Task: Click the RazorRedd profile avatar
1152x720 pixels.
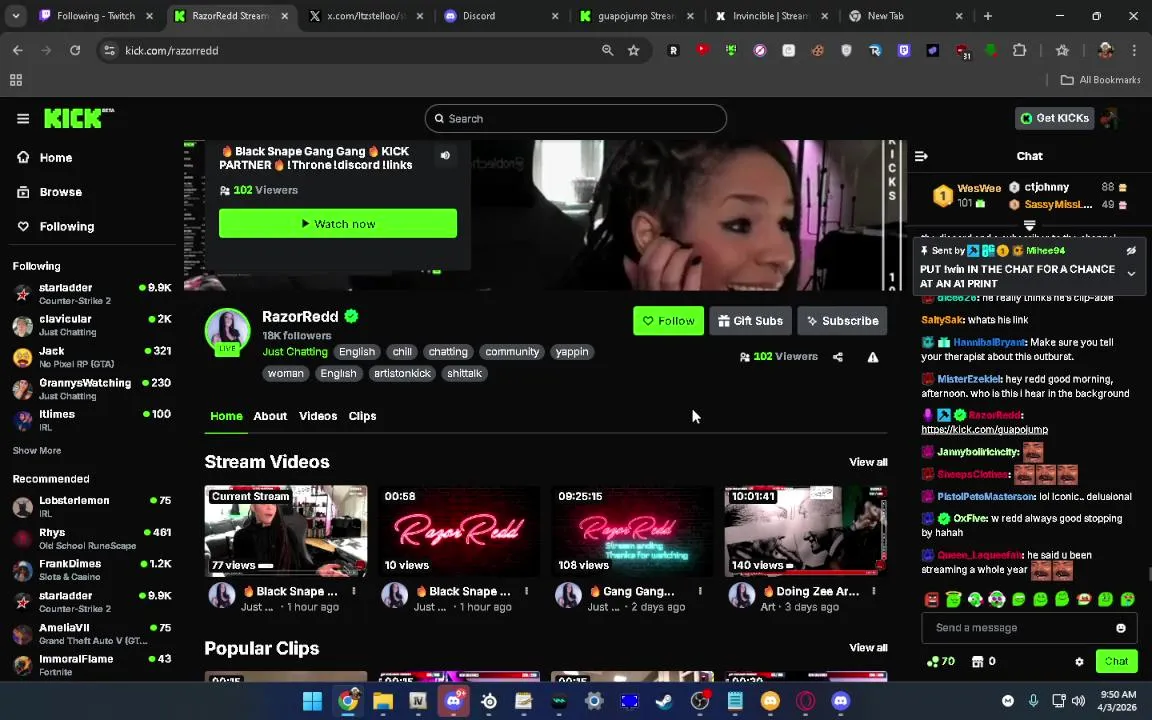Action: (x=227, y=331)
